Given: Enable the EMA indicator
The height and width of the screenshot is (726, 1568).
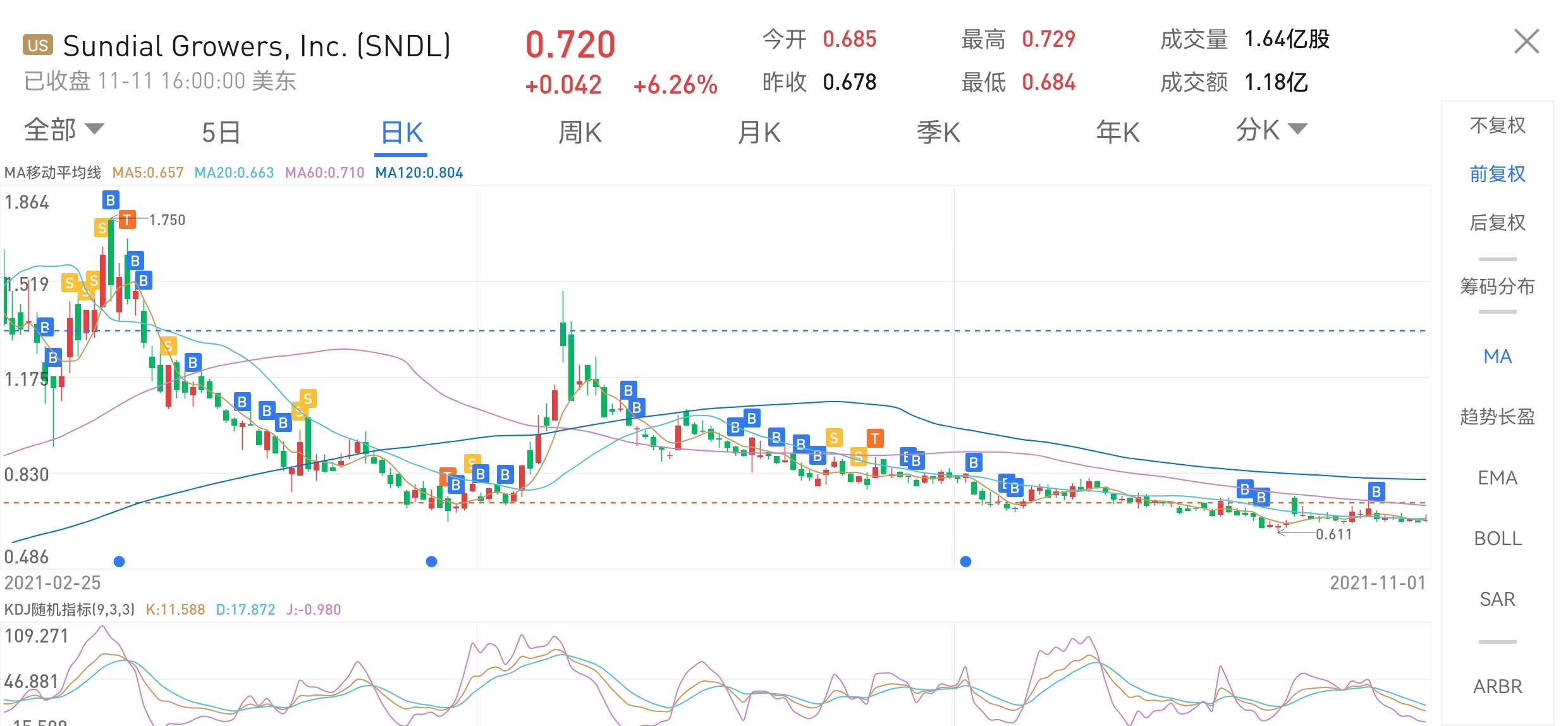Looking at the screenshot, I should pos(1497,477).
